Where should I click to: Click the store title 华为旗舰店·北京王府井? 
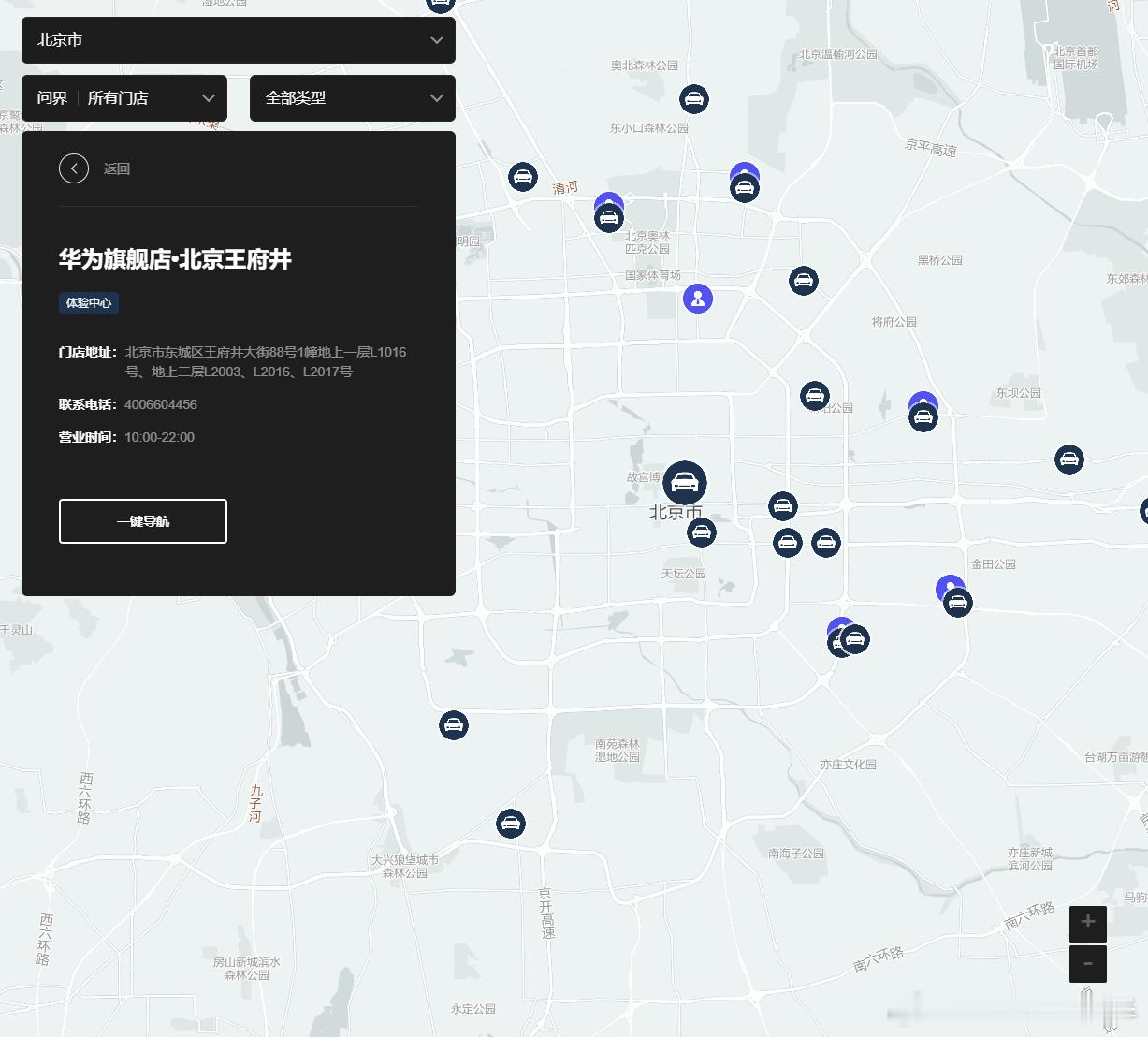pos(175,259)
